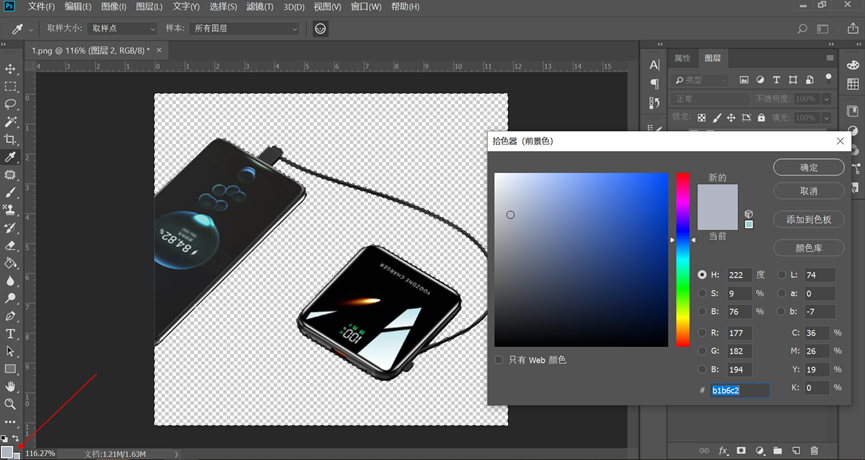Click the rainbow hue slider bar
Image resolution: width=865 pixels, height=460 pixels.
click(682, 260)
